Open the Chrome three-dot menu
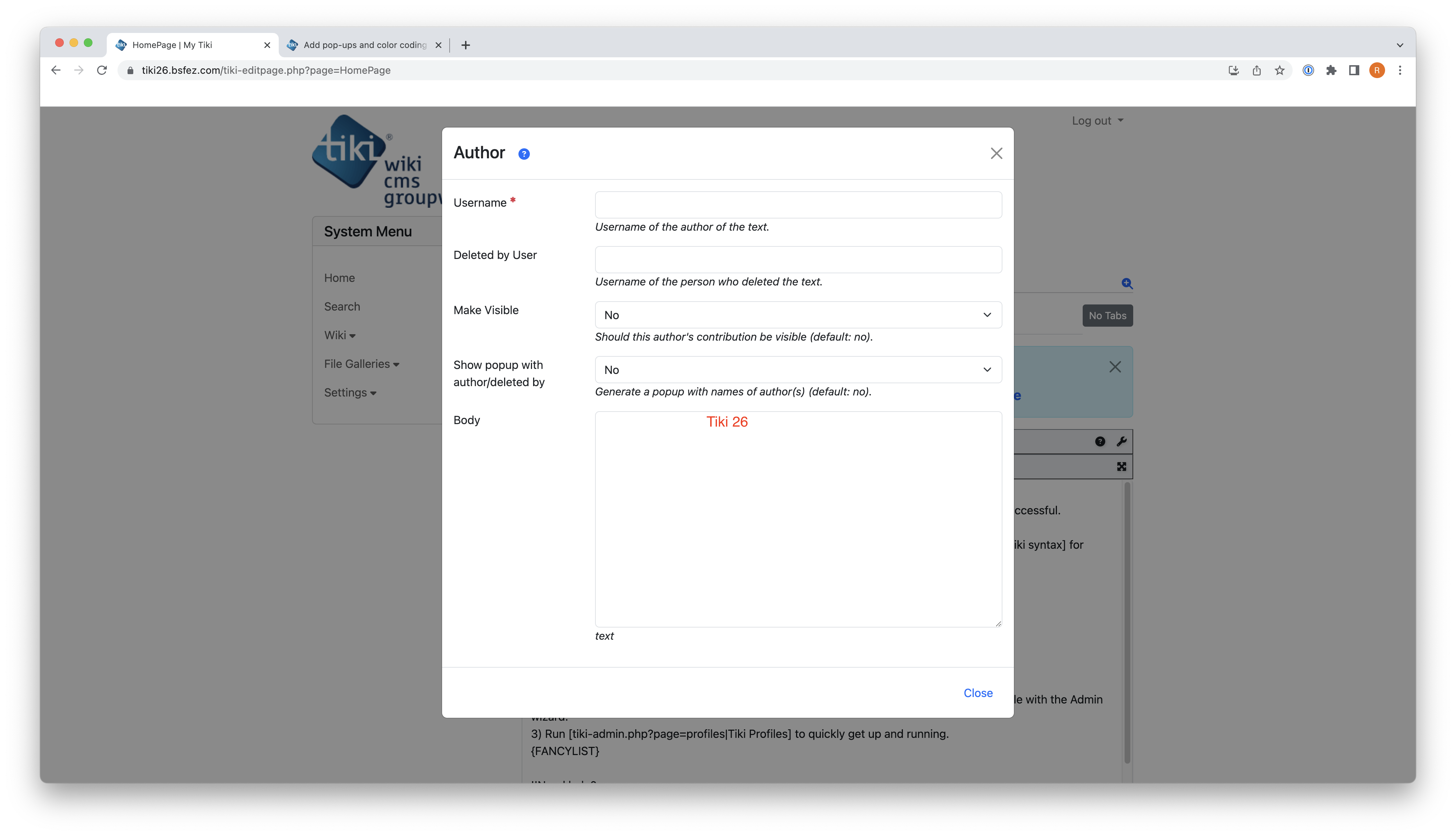Screen dimensions: 1456x836 point(1400,70)
